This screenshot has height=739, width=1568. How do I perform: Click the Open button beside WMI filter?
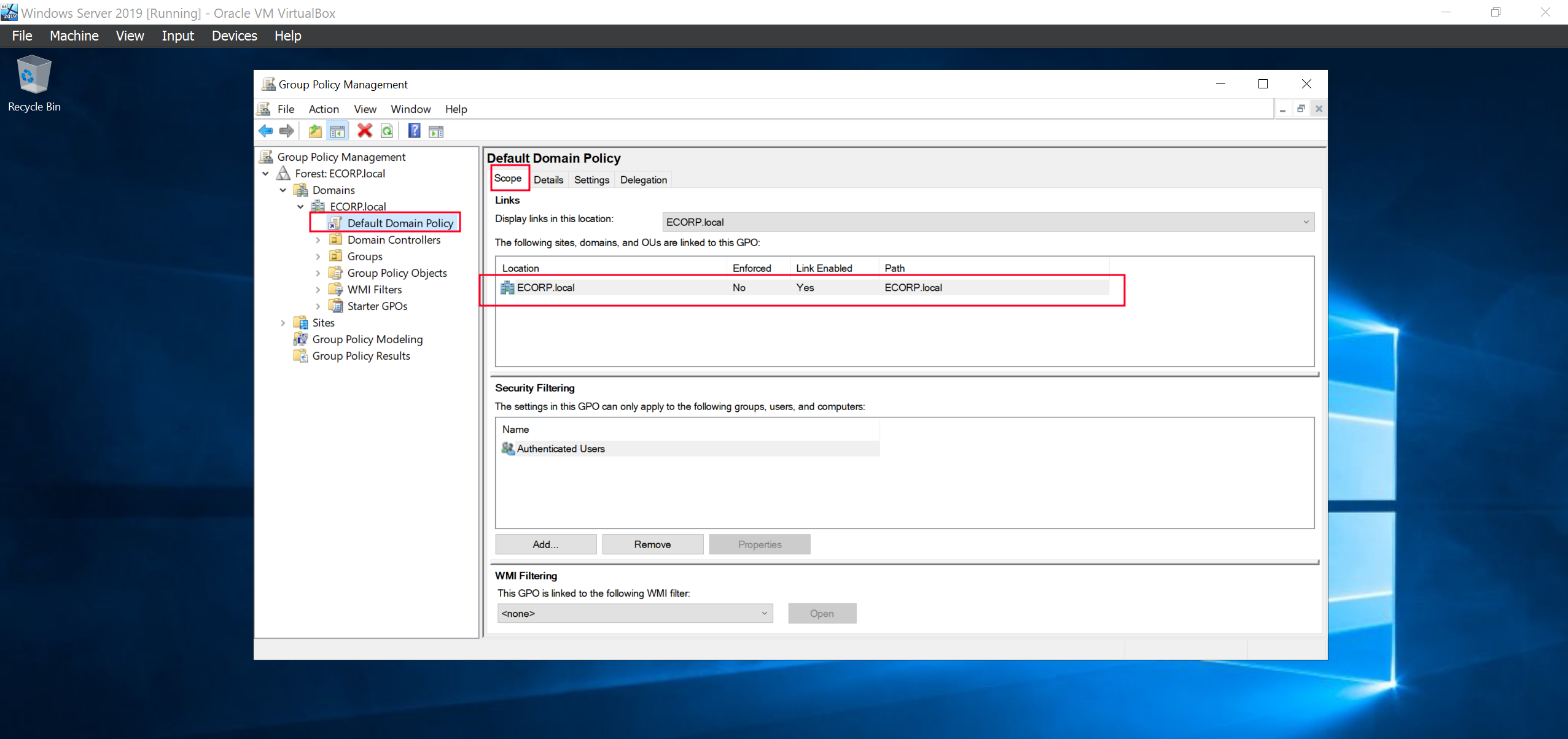coord(822,613)
